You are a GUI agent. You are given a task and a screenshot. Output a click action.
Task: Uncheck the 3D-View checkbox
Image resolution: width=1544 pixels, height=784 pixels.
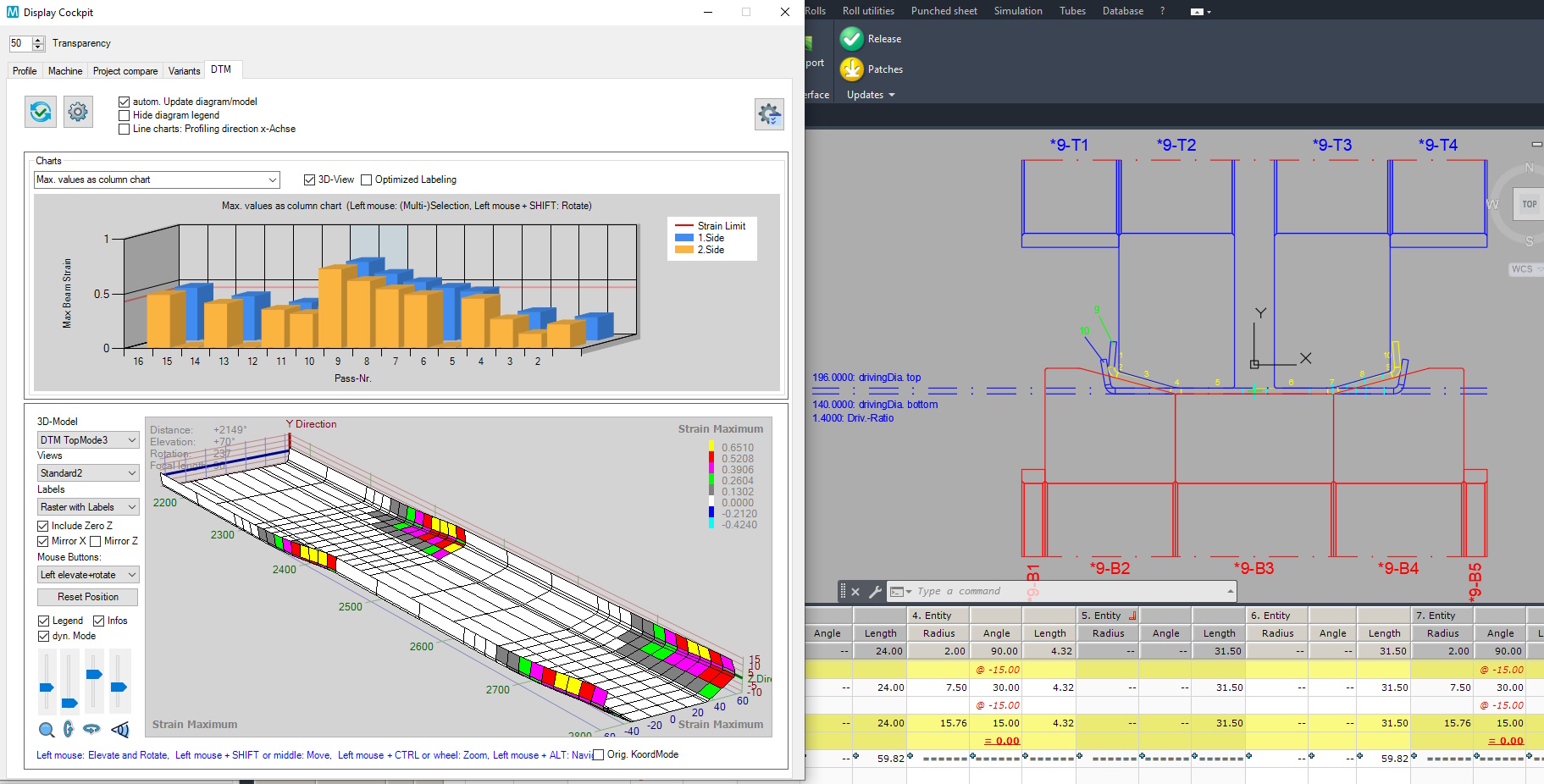pos(310,179)
